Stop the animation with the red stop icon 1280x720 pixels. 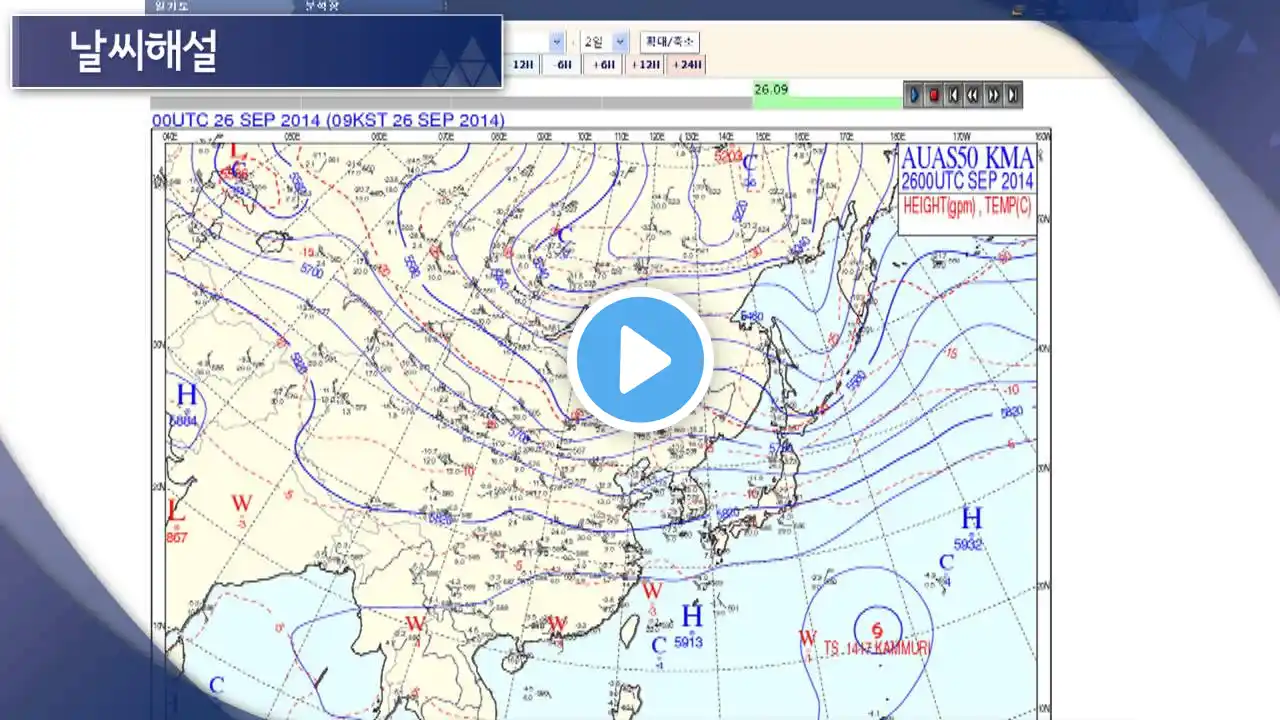point(934,94)
